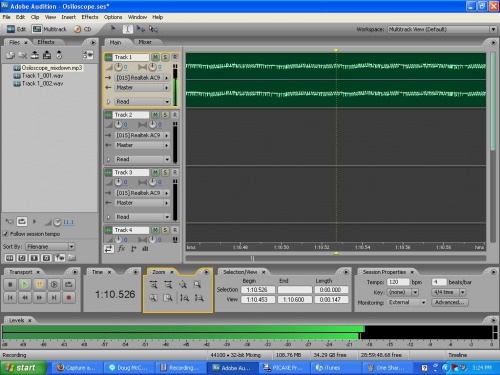
Task: Switch to the Effects panel tab
Action: tap(46, 42)
